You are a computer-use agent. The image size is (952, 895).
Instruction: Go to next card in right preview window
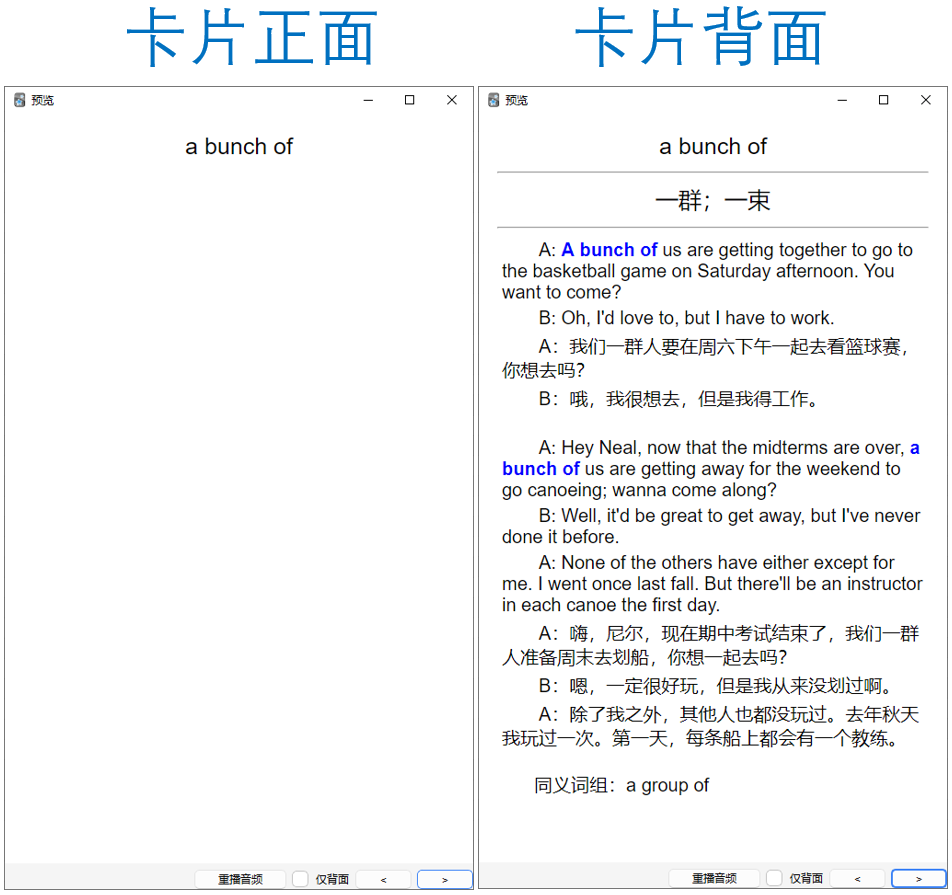click(919, 879)
